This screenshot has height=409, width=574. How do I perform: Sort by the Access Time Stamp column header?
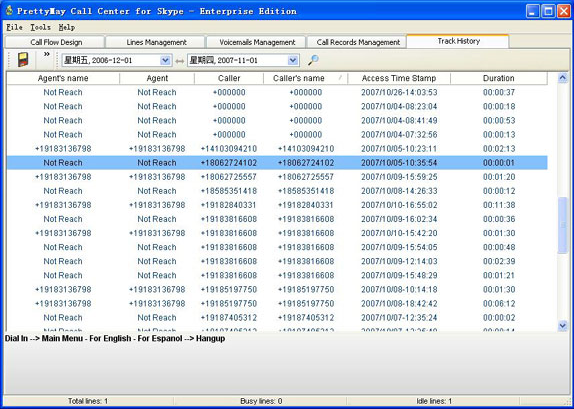(x=399, y=78)
